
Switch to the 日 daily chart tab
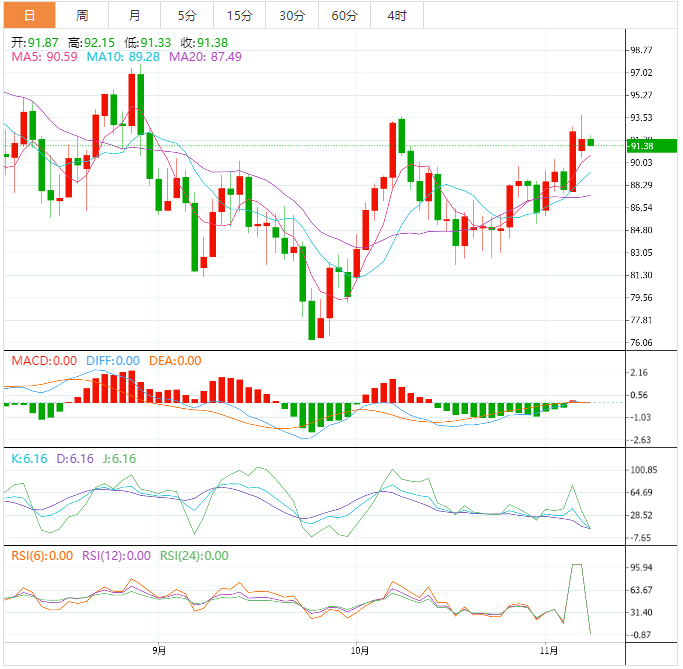point(28,15)
